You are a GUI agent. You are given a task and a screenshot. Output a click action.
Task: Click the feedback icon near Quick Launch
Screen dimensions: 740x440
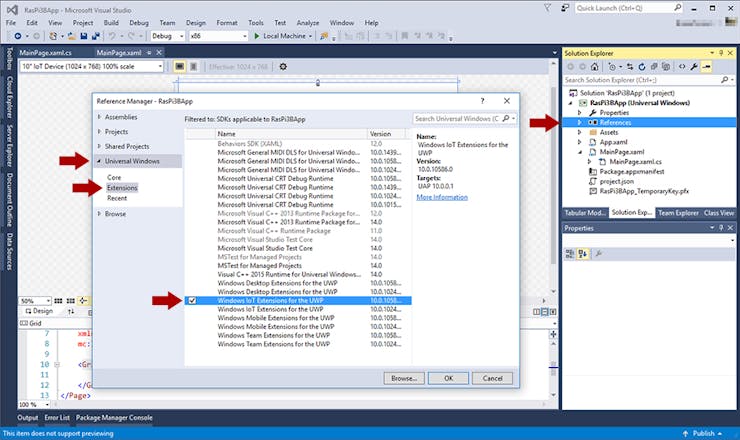565,8
